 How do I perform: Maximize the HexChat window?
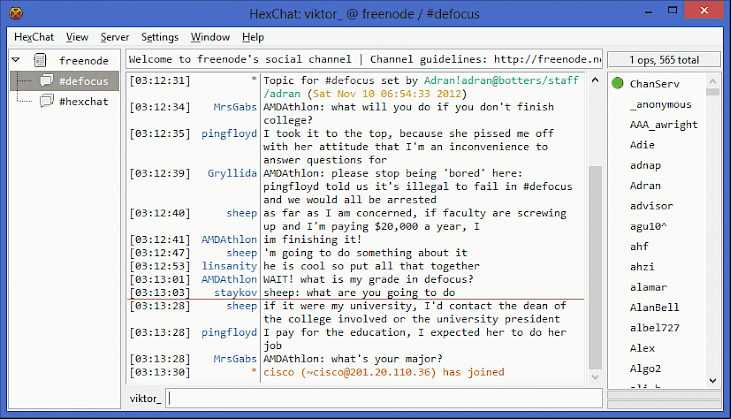coord(672,10)
